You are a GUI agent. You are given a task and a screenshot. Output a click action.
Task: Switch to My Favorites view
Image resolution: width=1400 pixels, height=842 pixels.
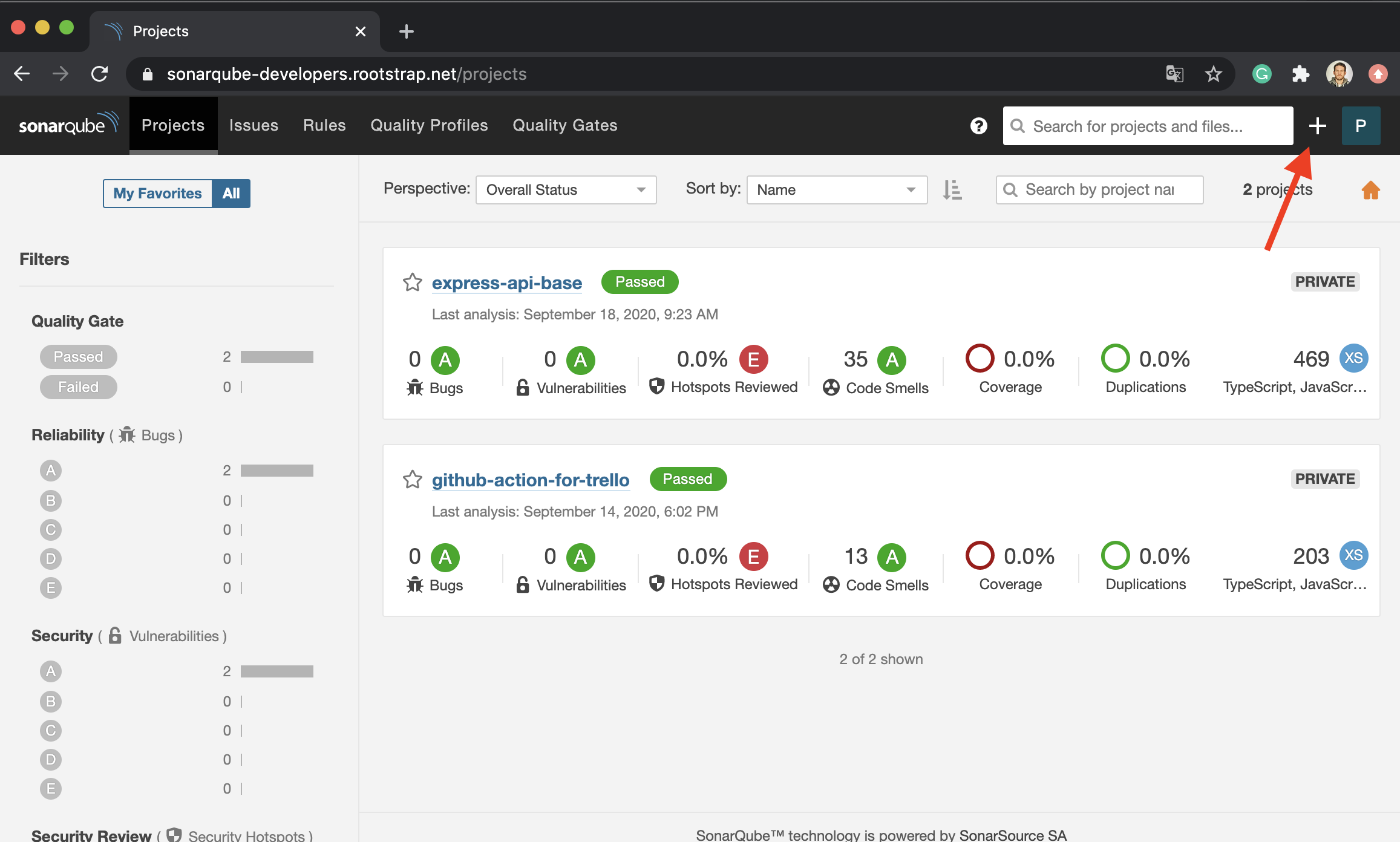click(158, 194)
